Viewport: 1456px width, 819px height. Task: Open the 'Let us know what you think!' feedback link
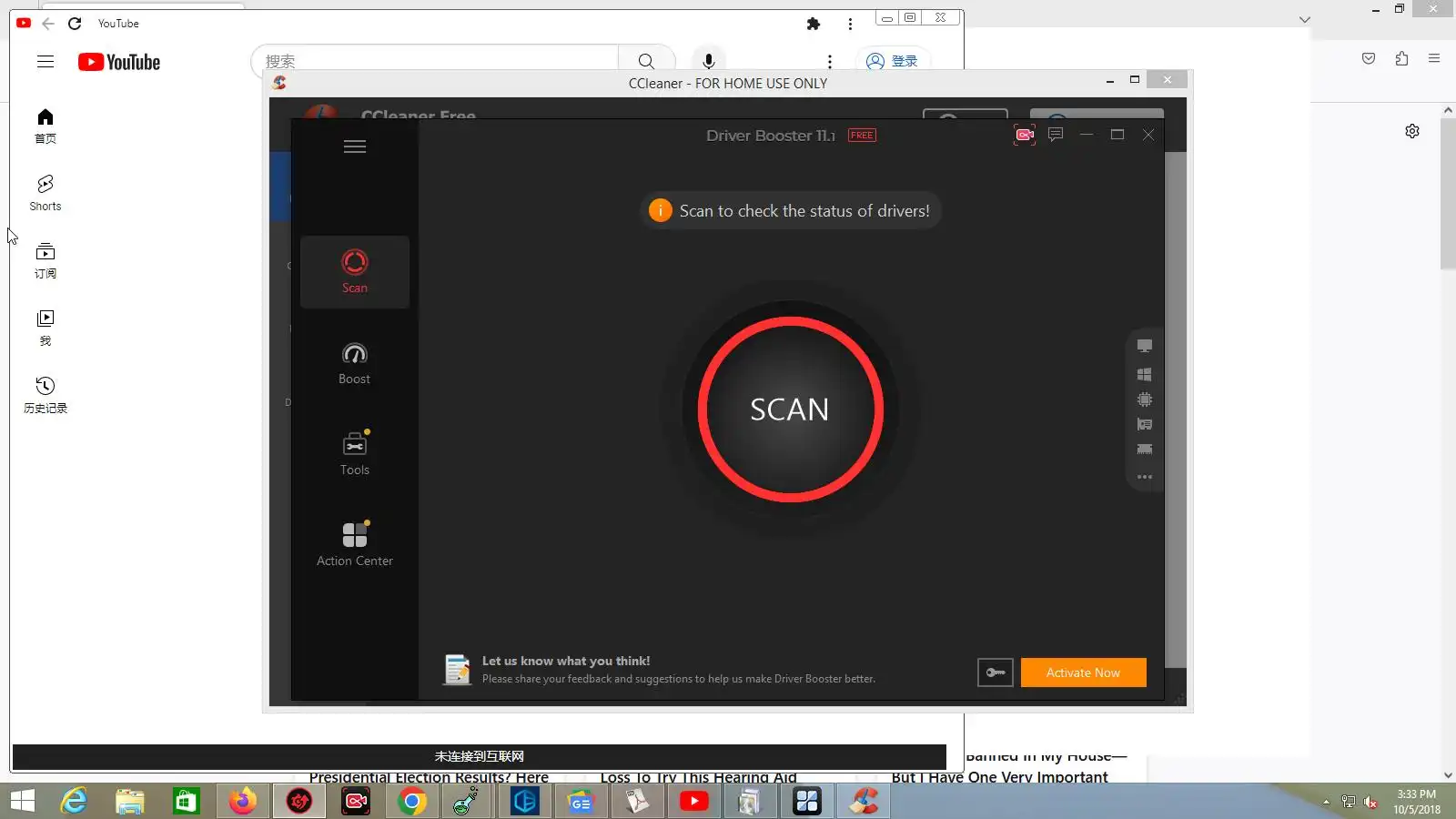566,662
